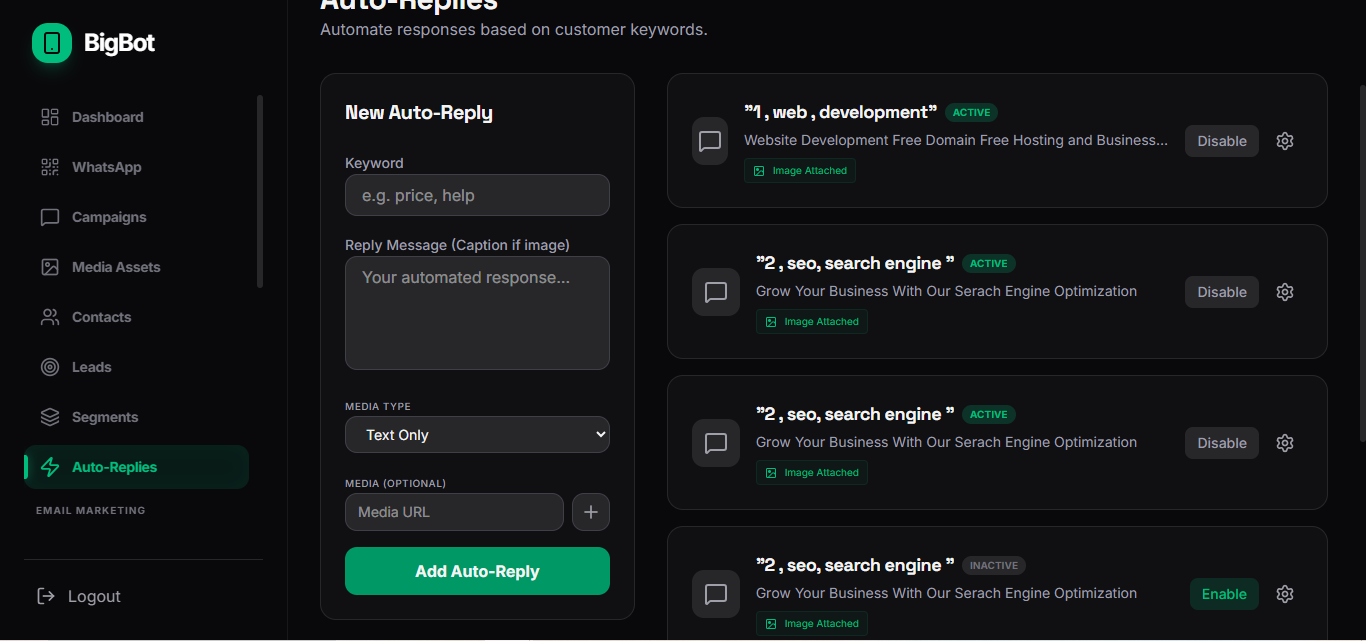Viewport: 1366px width, 641px height.
Task: Click ACTIVE badge on web development card
Action: point(972,113)
